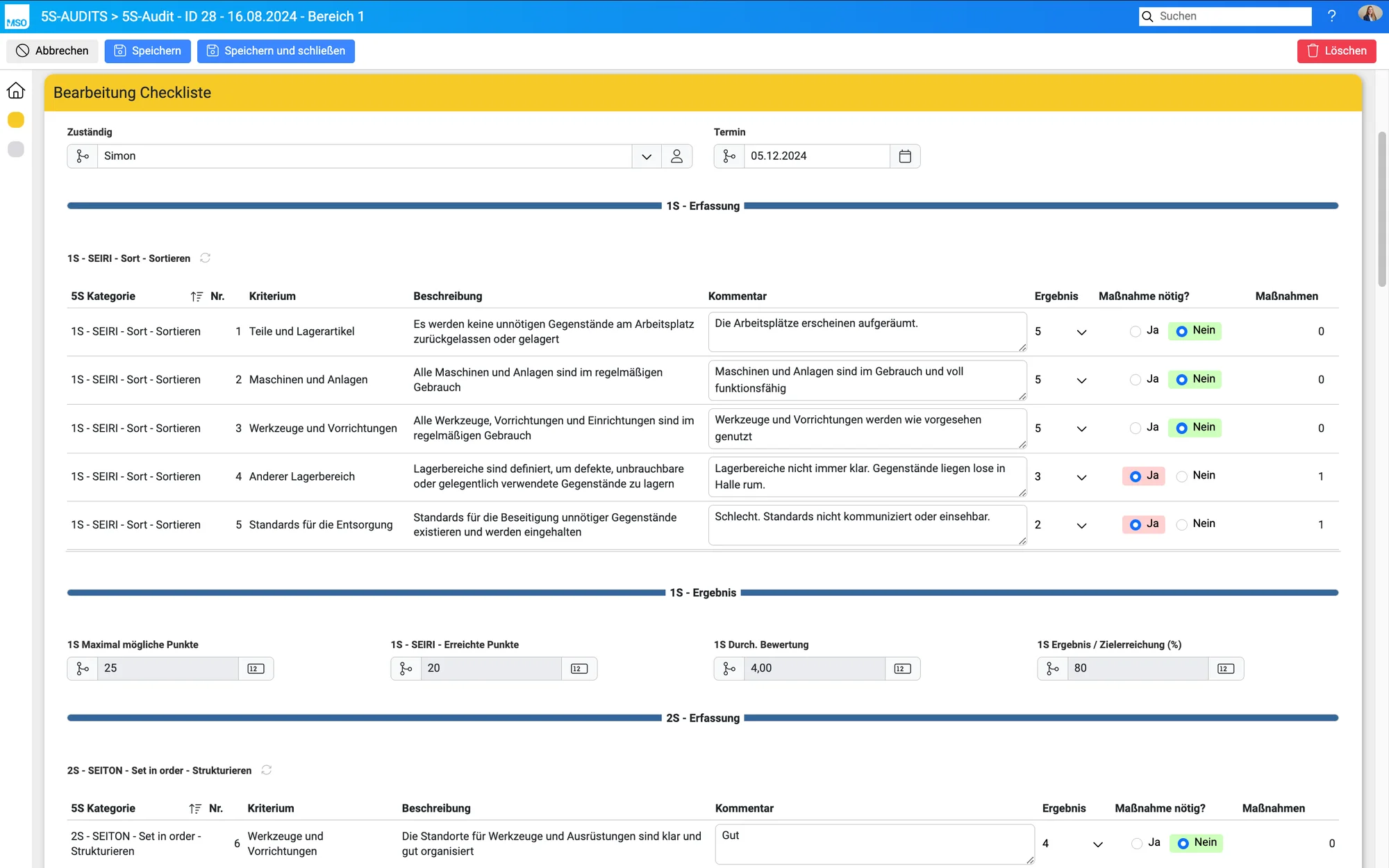
Task: Click number icon of 1S Durch. Bewertung
Action: click(x=902, y=669)
